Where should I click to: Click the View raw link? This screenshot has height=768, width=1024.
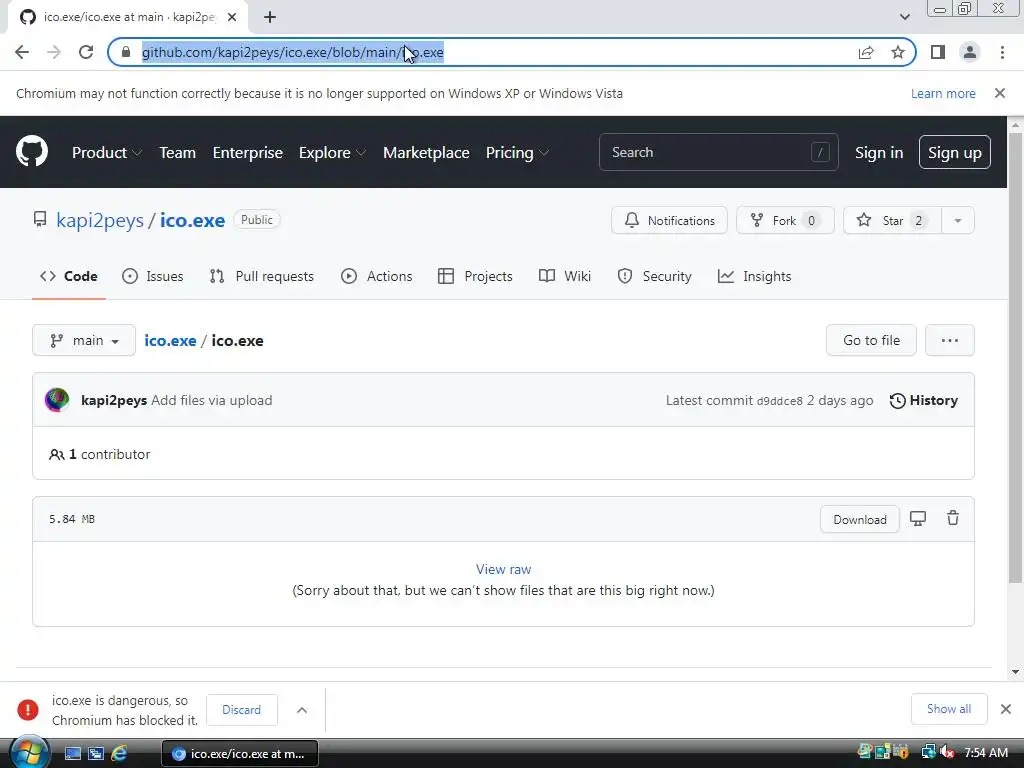coord(504,569)
